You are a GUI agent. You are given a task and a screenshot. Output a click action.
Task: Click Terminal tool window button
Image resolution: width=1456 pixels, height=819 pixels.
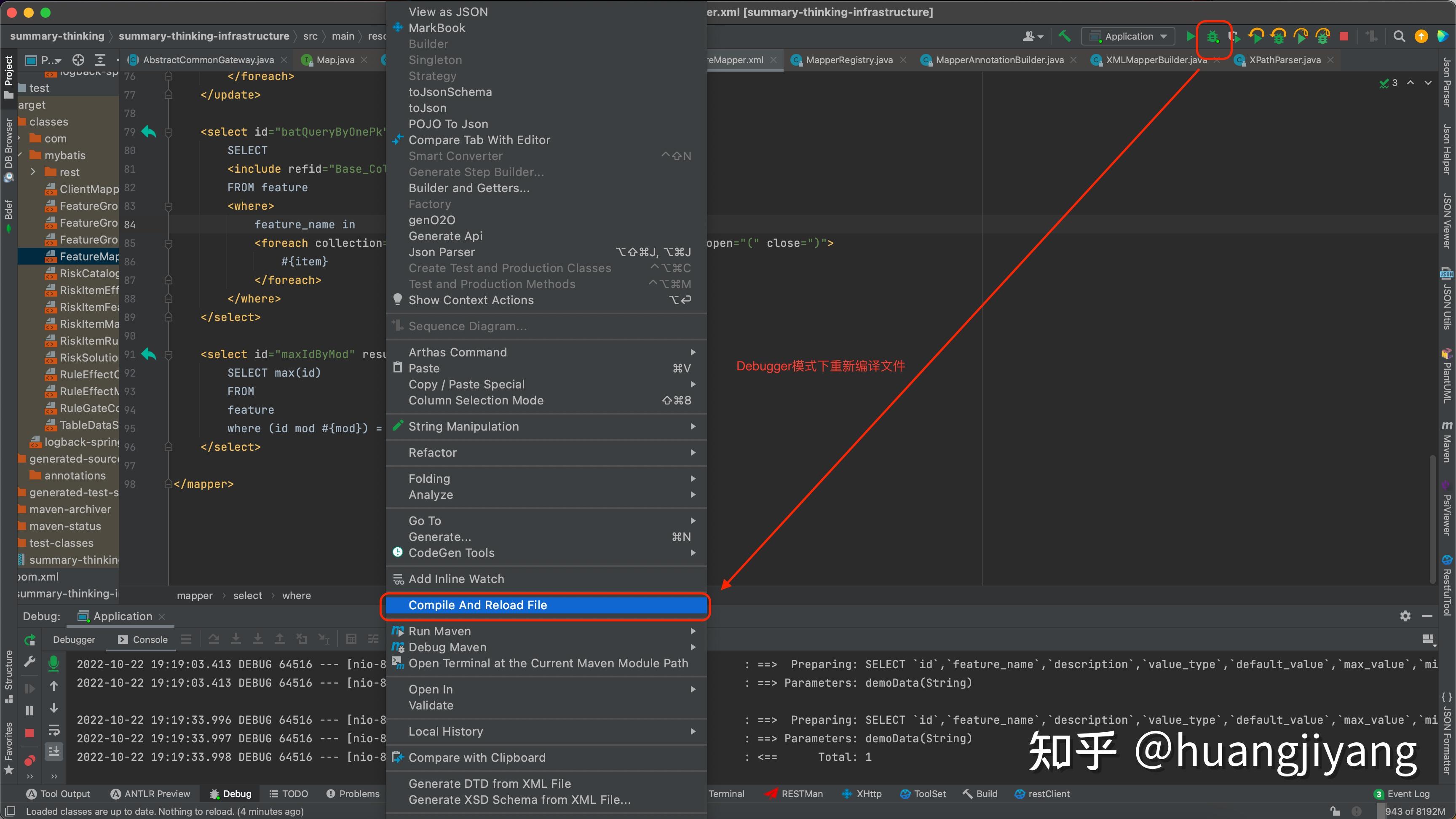tap(726, 794)
